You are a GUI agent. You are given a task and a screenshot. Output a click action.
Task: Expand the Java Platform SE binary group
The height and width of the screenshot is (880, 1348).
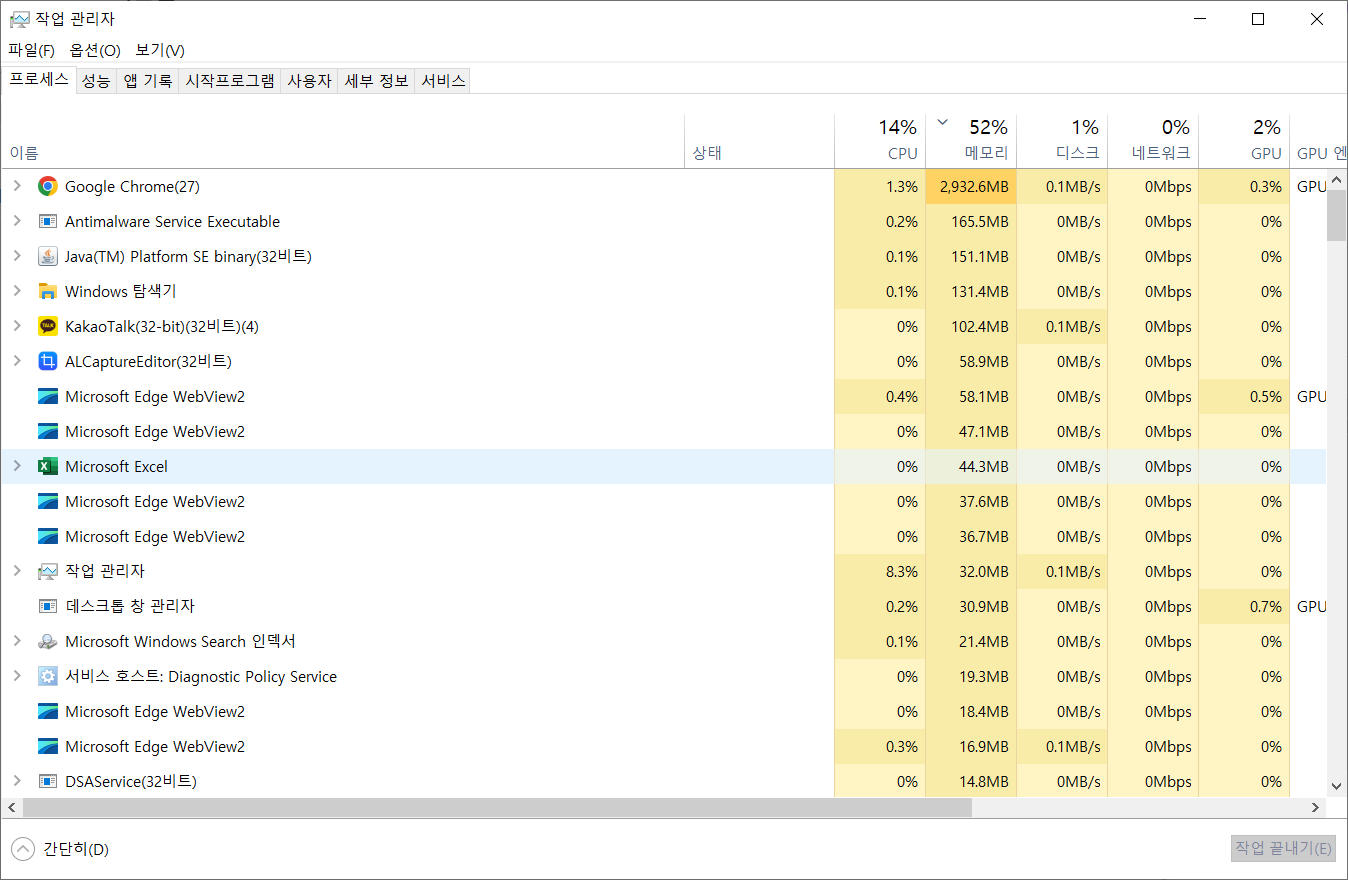[x=17, y=256]
